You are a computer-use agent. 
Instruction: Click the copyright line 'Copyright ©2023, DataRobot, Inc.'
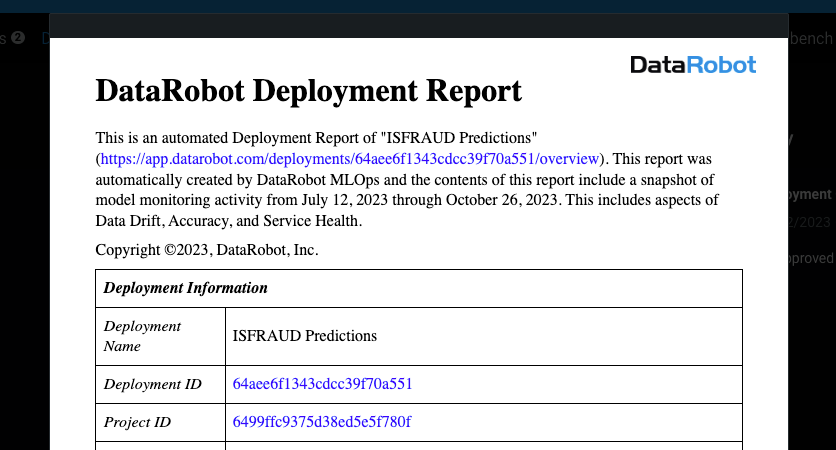click(x=207, y=250)
